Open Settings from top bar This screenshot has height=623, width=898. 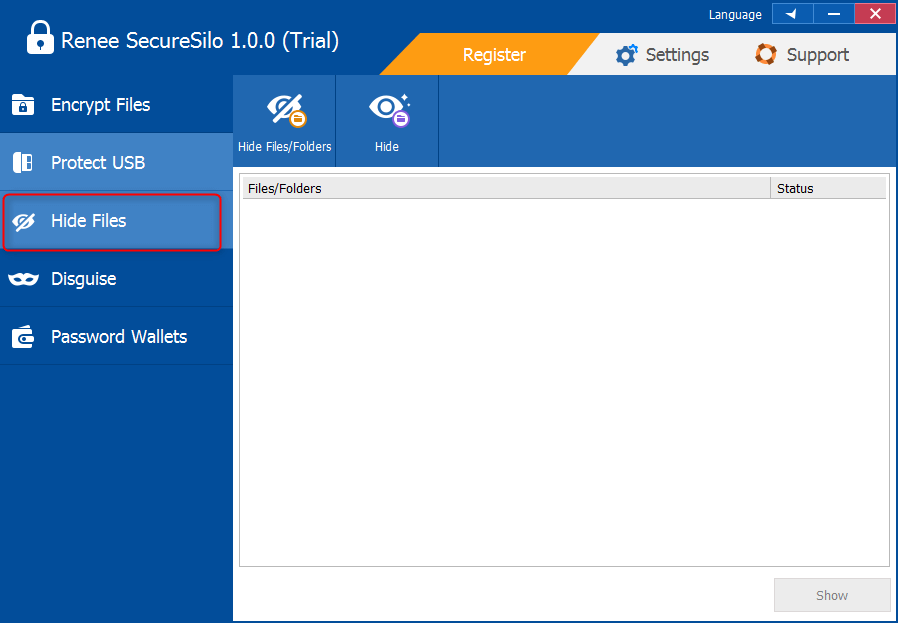click(662, 55)
